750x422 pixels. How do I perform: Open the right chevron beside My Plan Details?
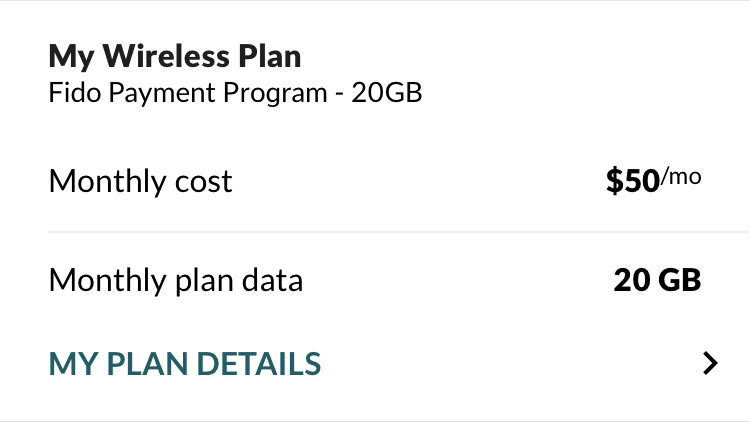pyautogui.click(x=710, y=363)
